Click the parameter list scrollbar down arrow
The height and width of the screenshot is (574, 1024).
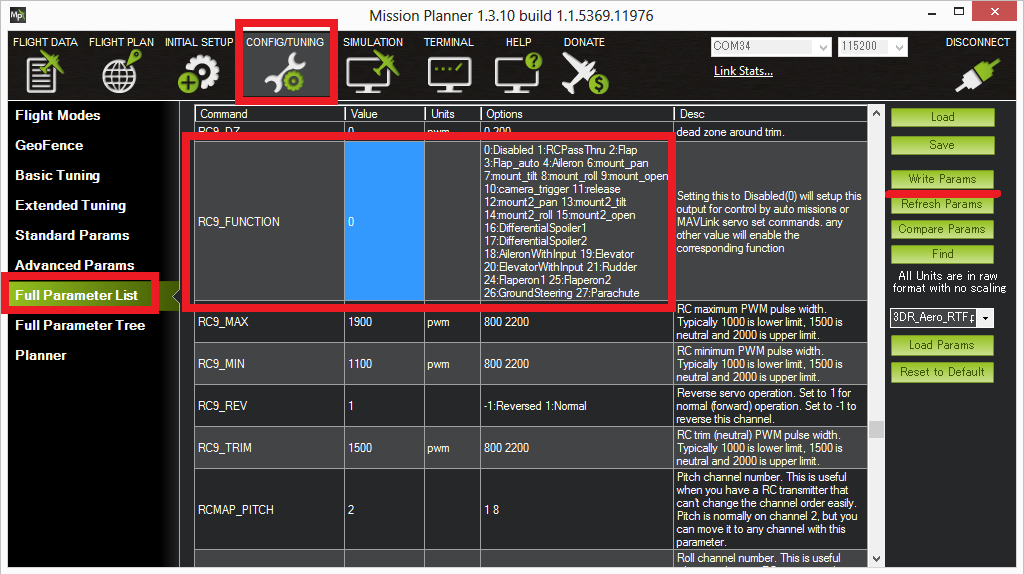pyautogui.click(x=876, y=559)
